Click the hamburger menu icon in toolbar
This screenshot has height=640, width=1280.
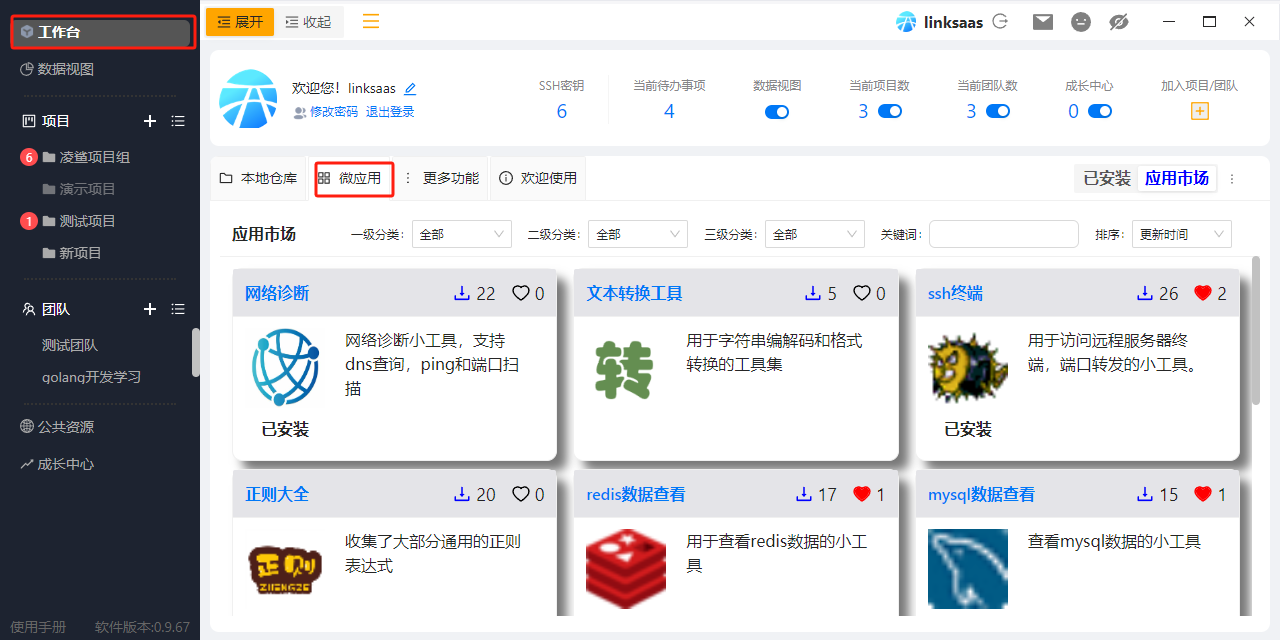pos(371,21)
